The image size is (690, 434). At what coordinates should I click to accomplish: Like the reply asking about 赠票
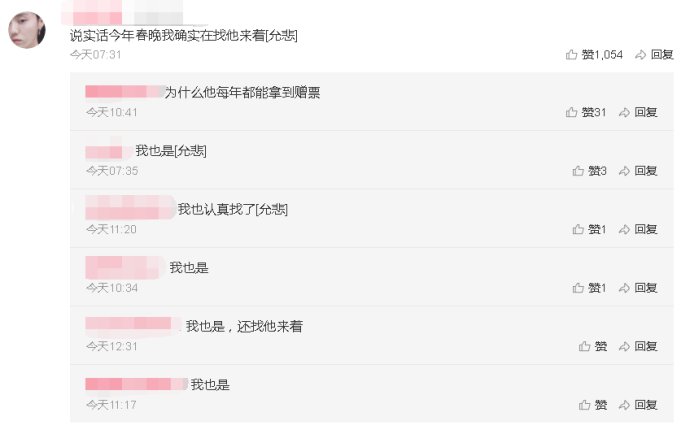pyautogui.click(x=586, y=113)
